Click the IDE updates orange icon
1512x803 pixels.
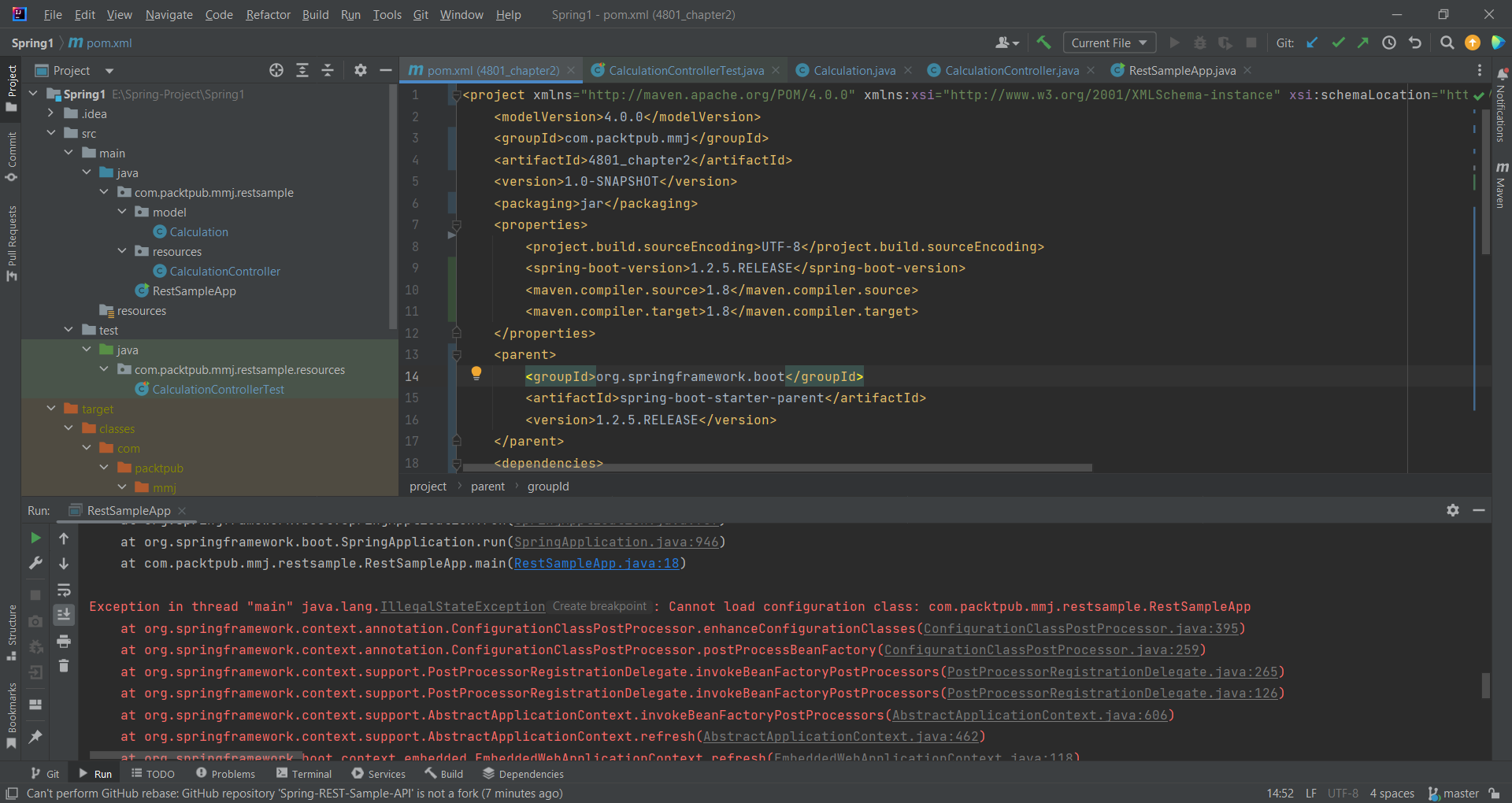[x=1472, y=43]
